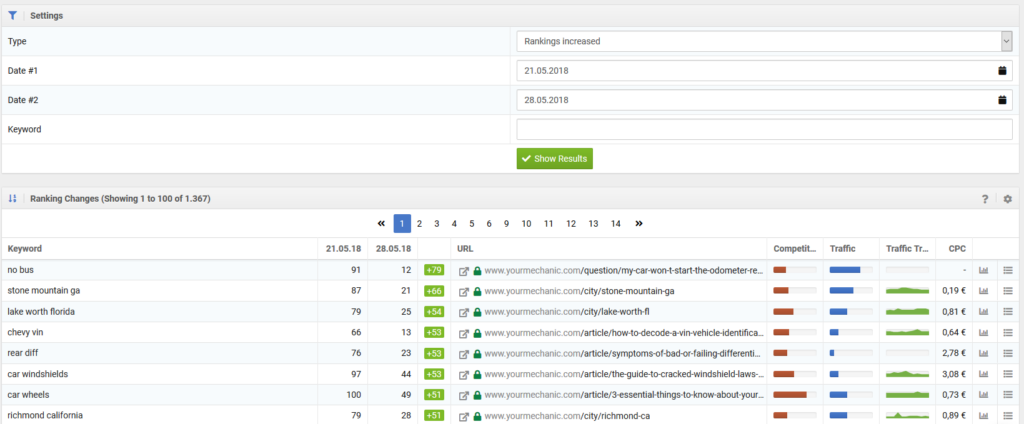The height and width of the screenshot is (424, 1024).
Task: Open calendar picker for Date #2
Action: [x=1002, y=100]
